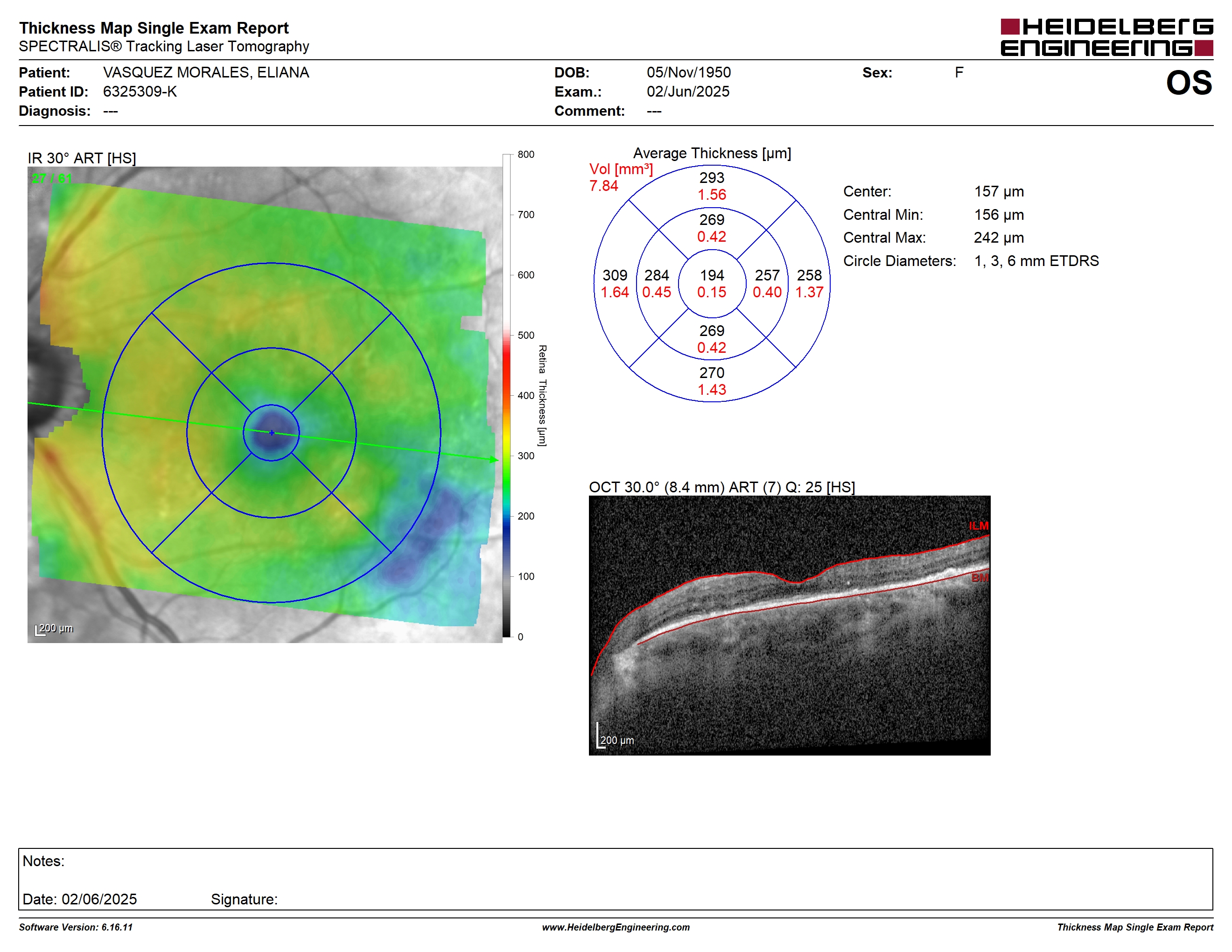Click the outer superior sector value 293
This screenshot has width=1232, height=952.
[x=712, y=178]
